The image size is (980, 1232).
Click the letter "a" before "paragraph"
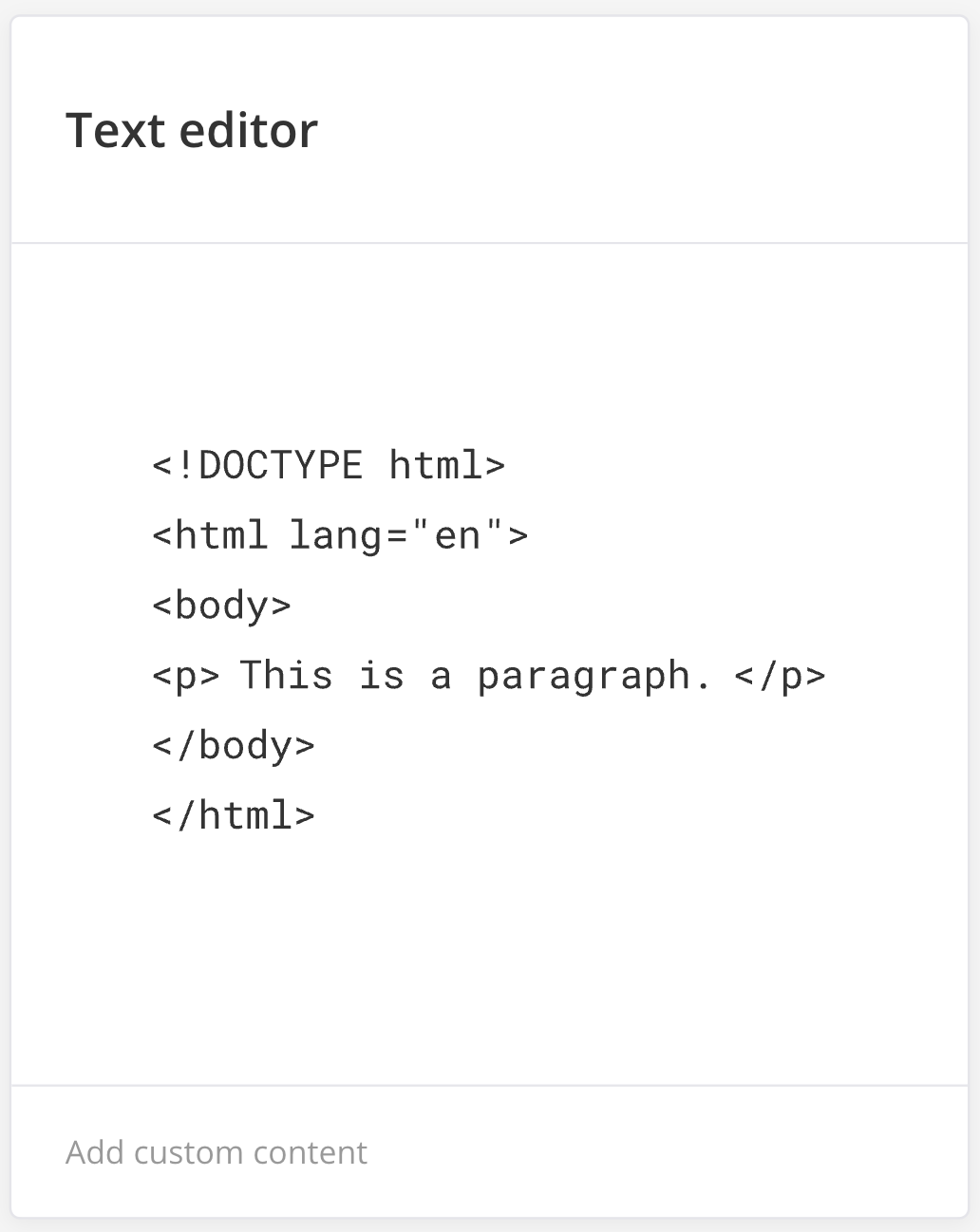click(x=441, y=676)
